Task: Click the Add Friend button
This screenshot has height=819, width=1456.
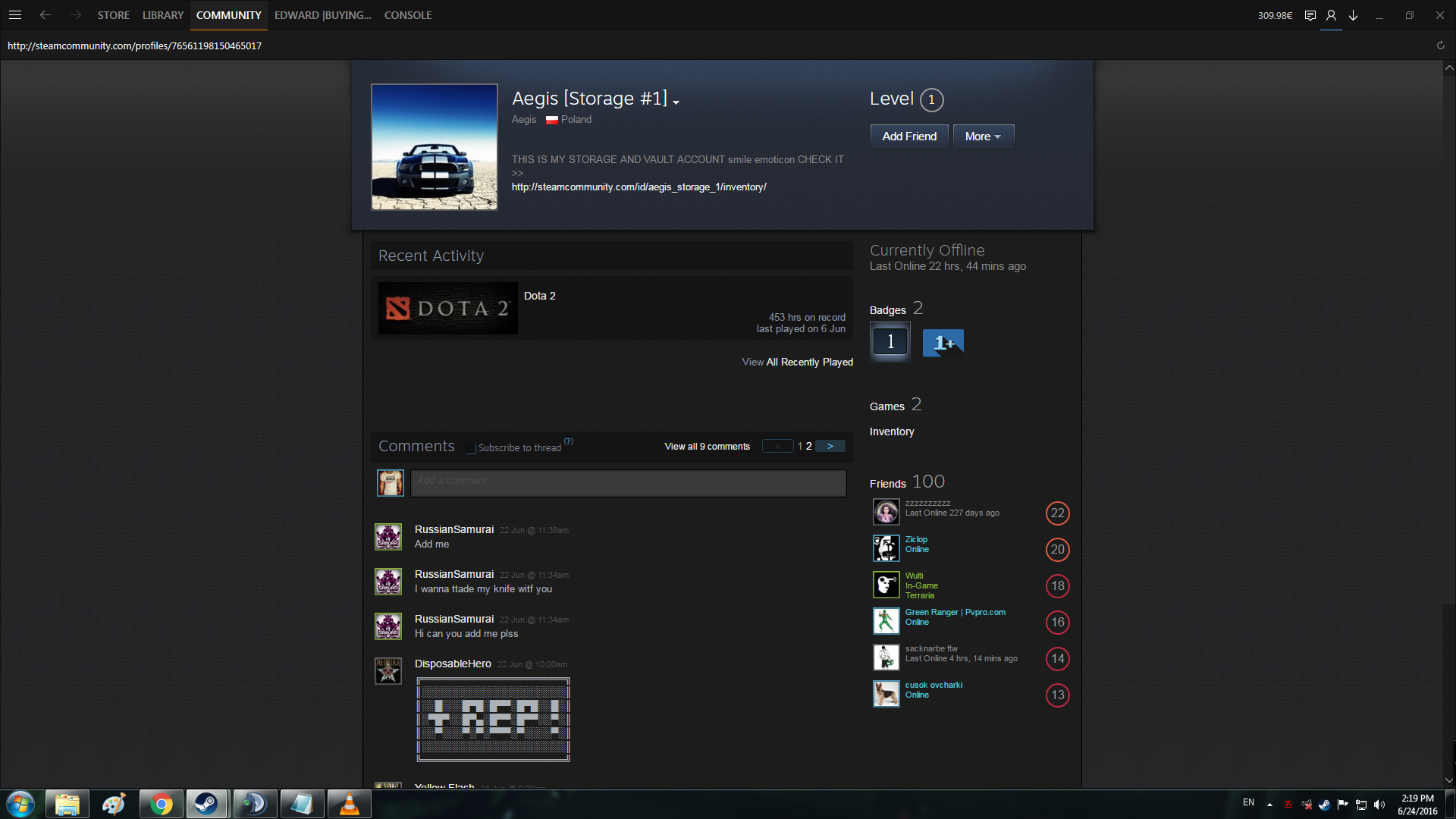Action: (909, 136)
